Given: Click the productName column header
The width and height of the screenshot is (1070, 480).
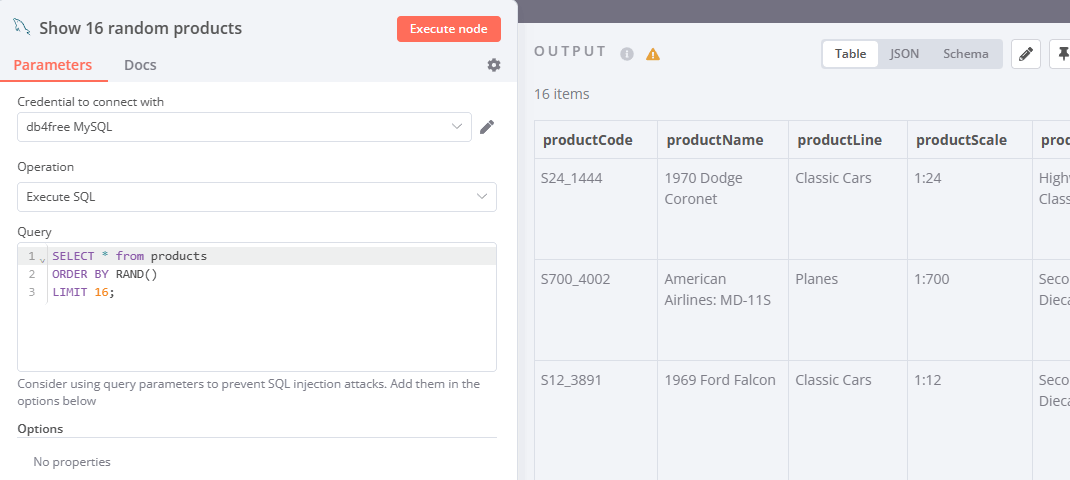Looking at the screenshot, I should [x=714, y=140].
